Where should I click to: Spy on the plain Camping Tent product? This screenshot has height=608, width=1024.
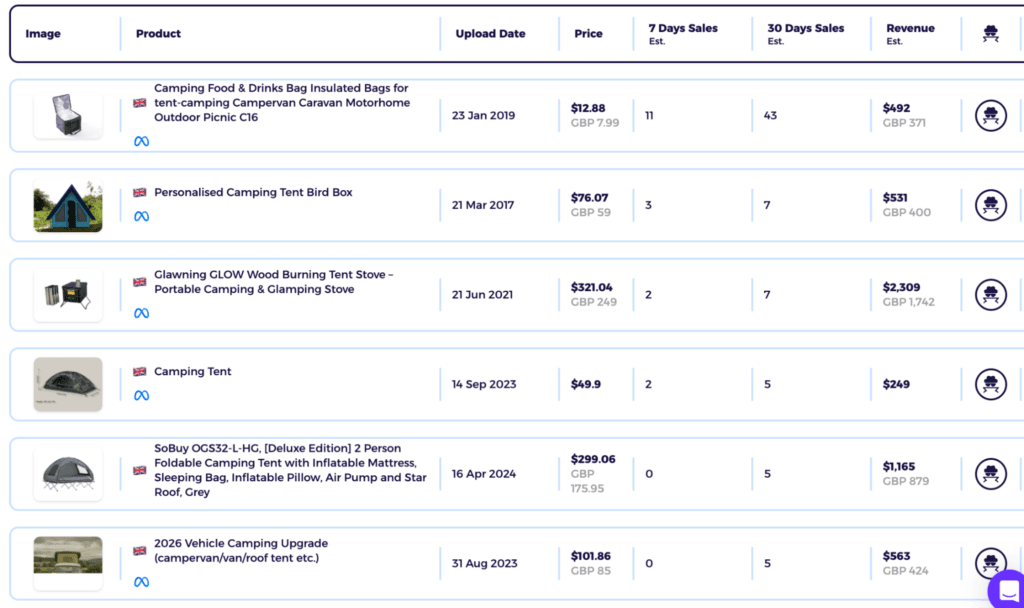[990, 384]
